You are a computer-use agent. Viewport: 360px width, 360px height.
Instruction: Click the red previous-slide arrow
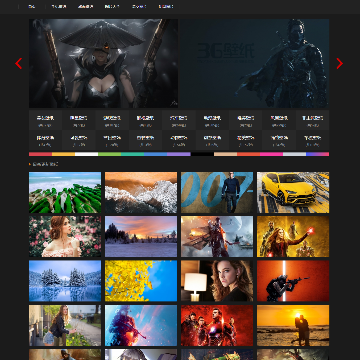click(19, 63)
